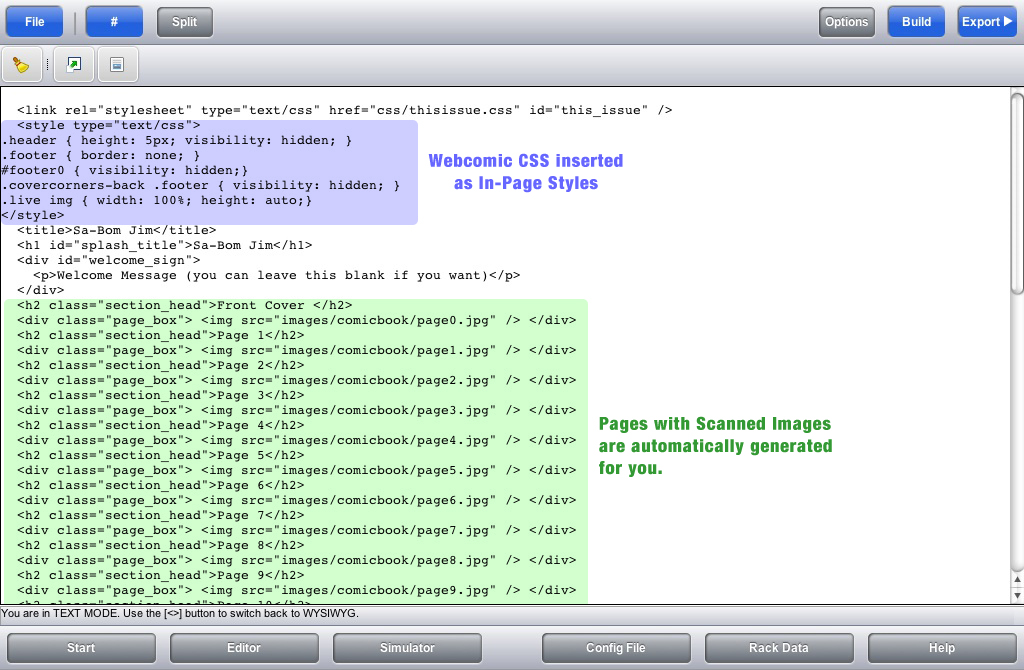Click the Page 2 section_head line
The height and width of the screenshot is (670, 1024).
click(161, 366)
